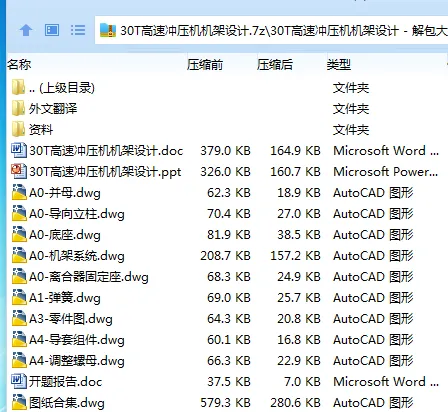Click the AutoCAD icon of A3-零件图.dwg

(19, 319)
